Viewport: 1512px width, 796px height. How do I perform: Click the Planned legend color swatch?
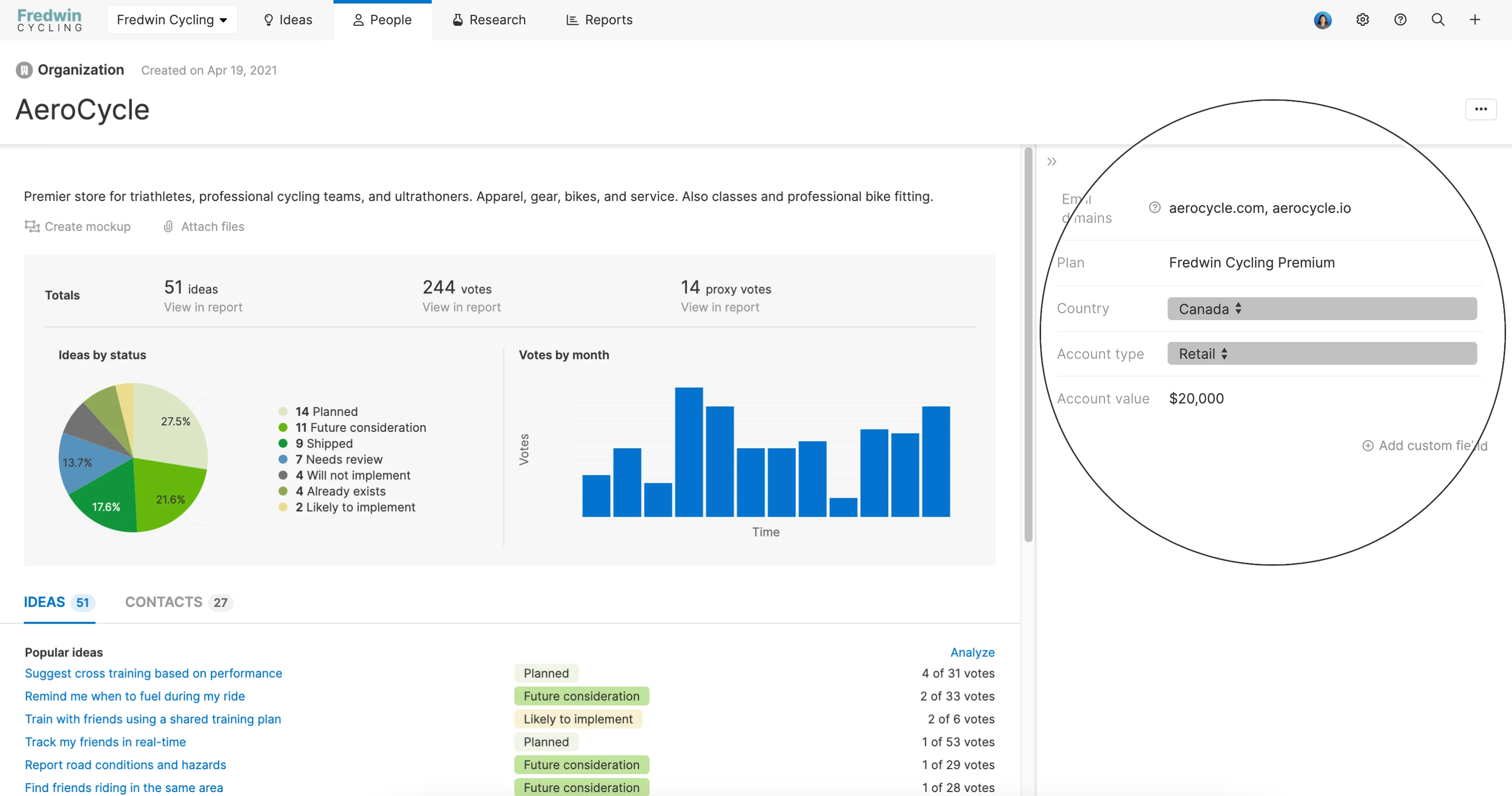click(283, 411)
